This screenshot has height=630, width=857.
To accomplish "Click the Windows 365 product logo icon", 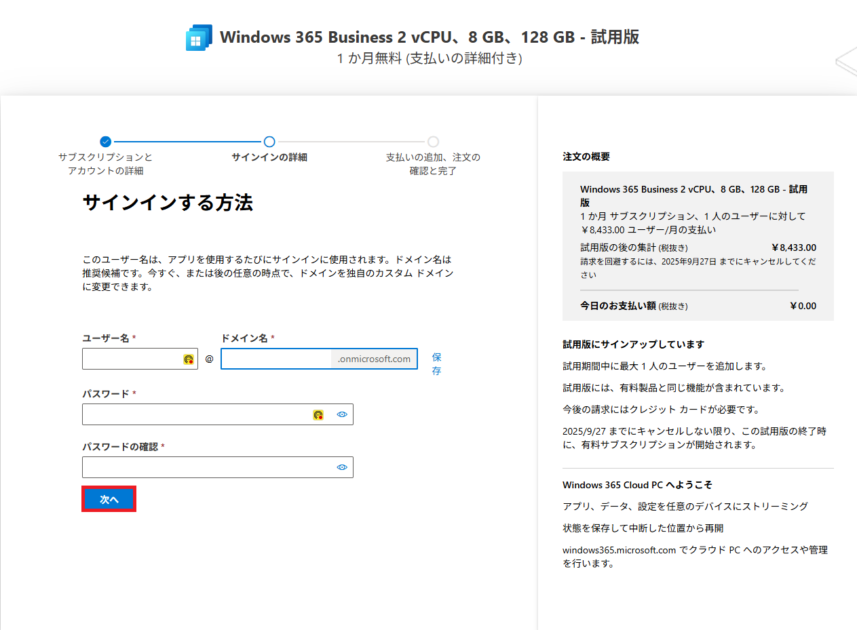I will tap(199, 37).
